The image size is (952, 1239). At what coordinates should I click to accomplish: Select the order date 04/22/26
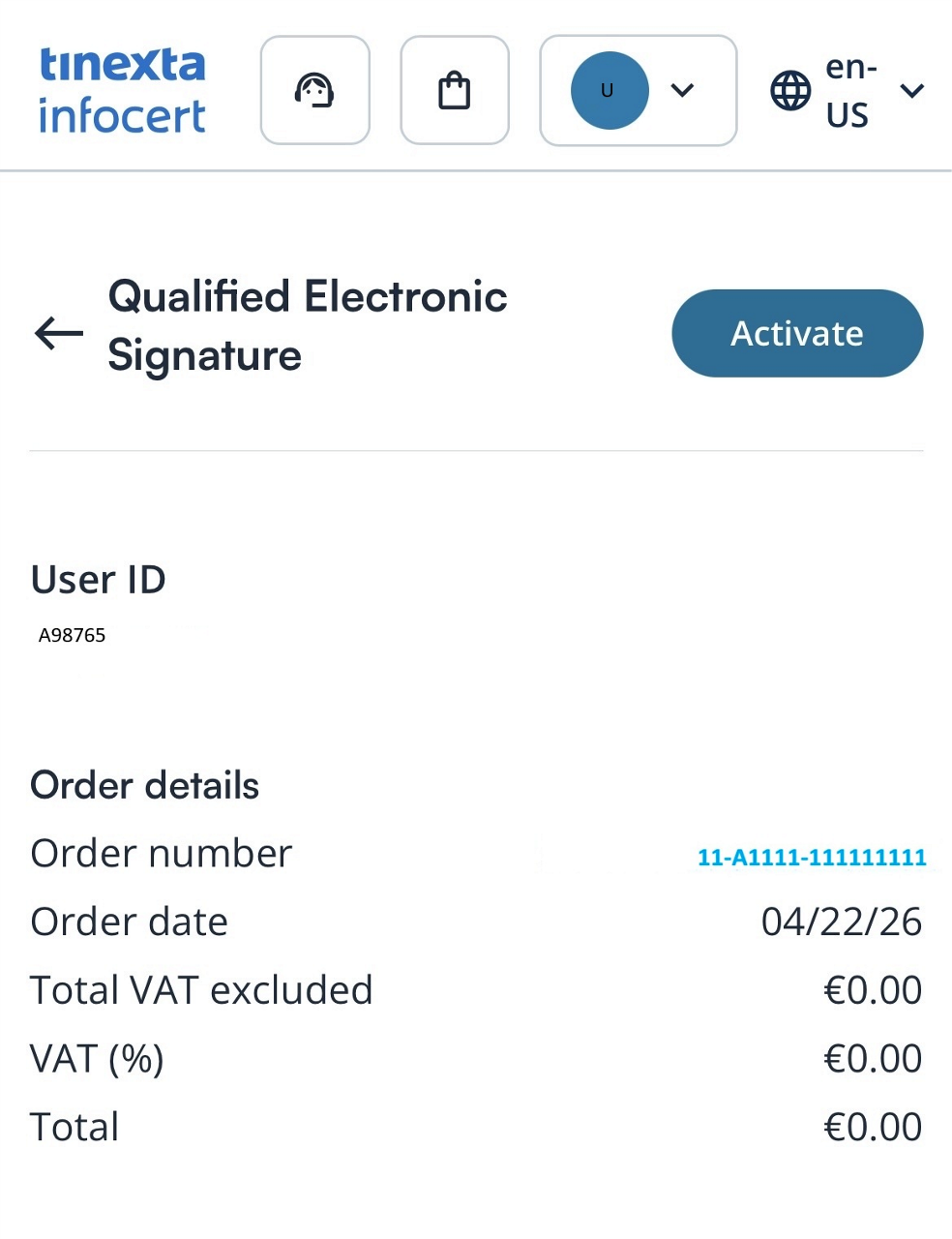tap(842, 922)
